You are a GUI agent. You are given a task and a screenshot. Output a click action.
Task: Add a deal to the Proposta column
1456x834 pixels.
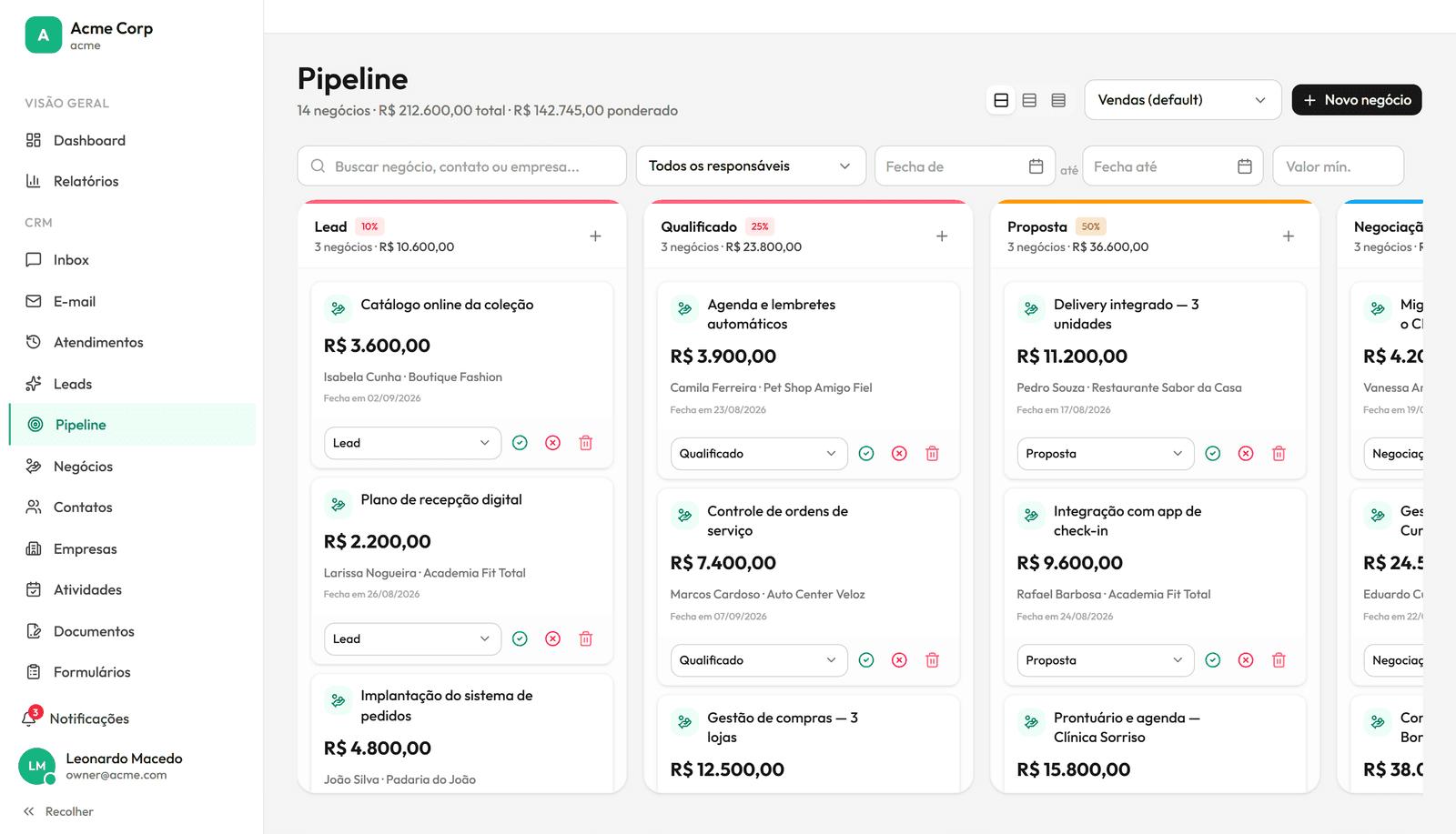[1289, 236]
